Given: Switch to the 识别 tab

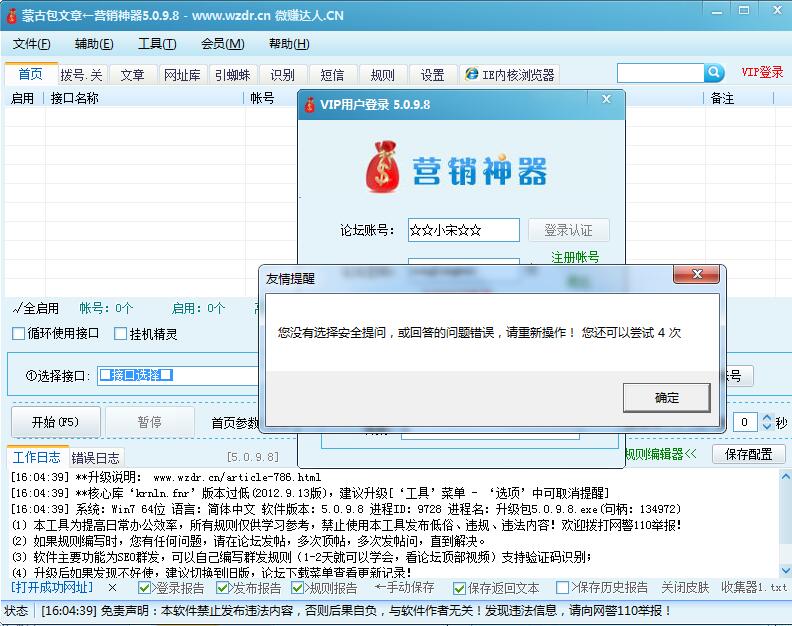Looking at the screenshot, I should [283, 75].
